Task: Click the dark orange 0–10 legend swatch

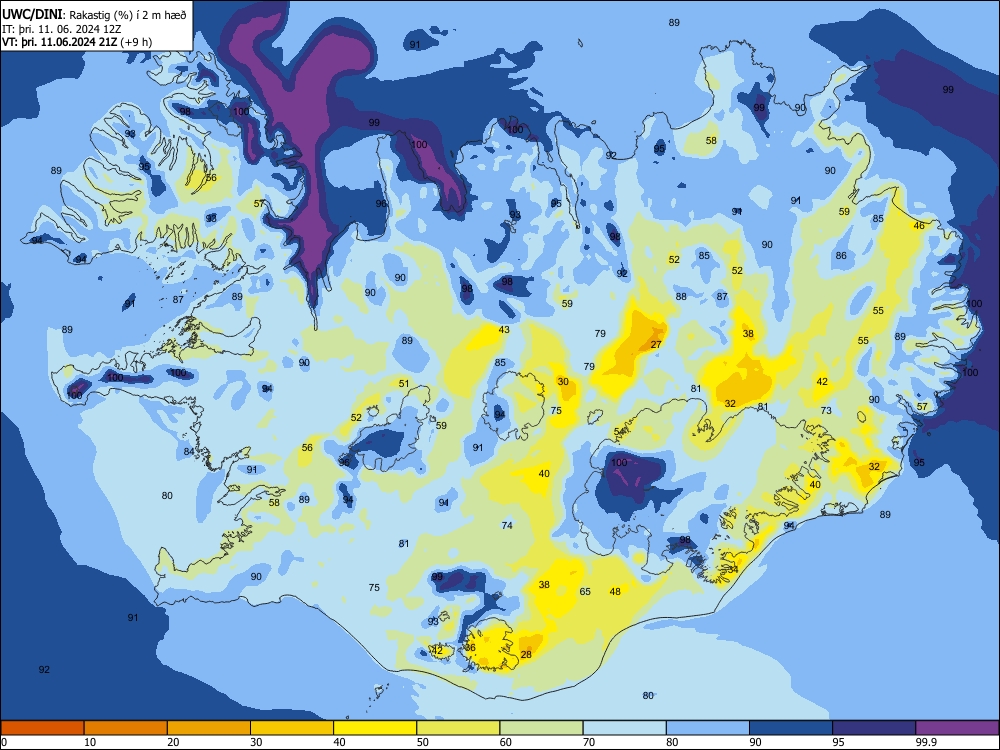Action: click(42, 728)
